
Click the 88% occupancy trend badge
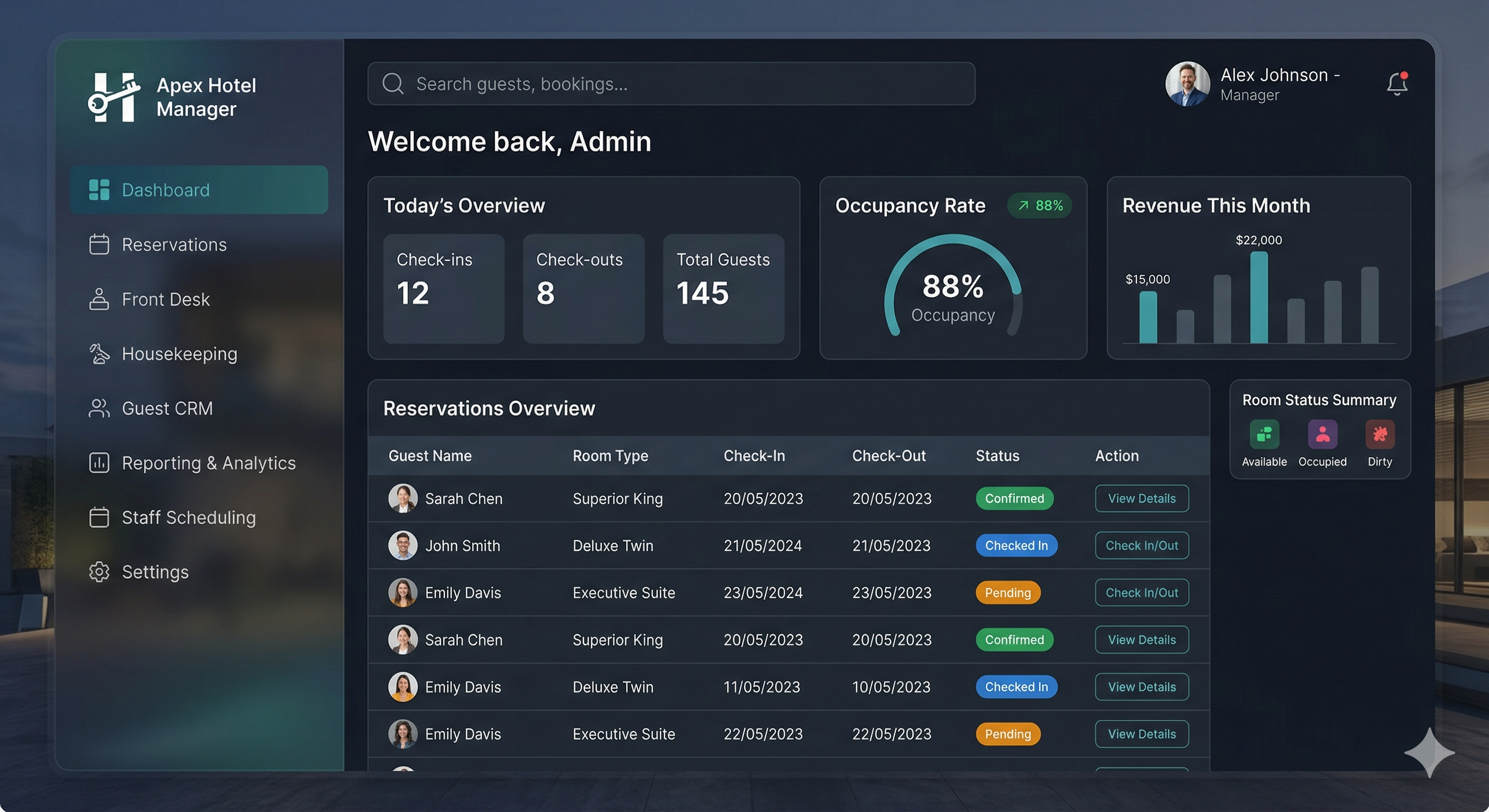[1040, 205]
